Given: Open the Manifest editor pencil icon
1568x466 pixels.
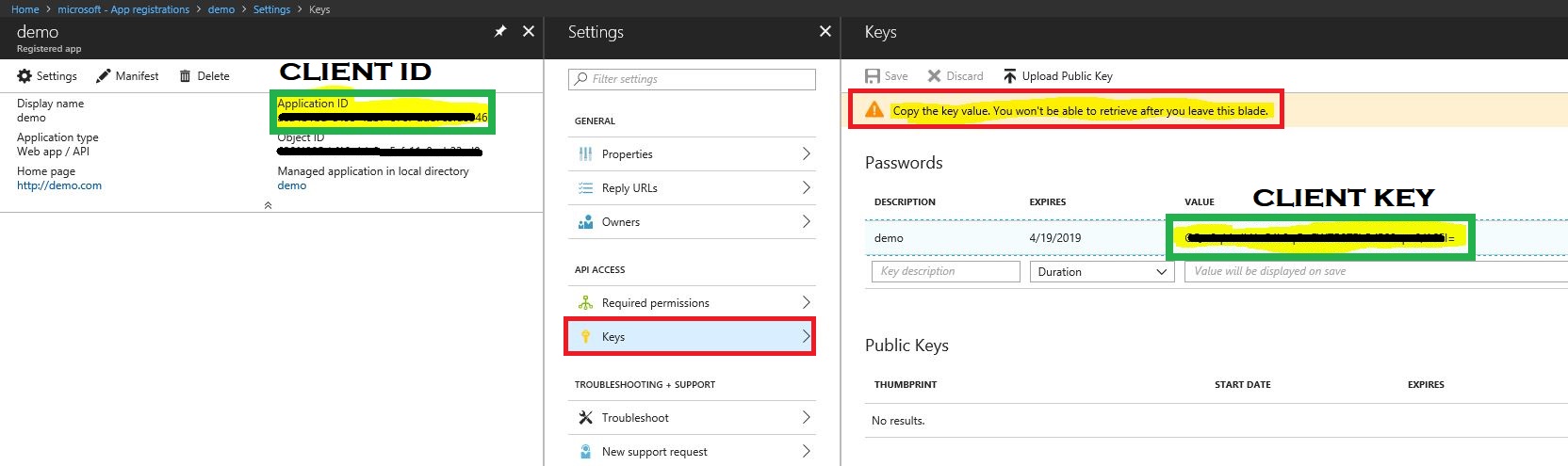Looking at the screenshot, I should coord(104,76).
